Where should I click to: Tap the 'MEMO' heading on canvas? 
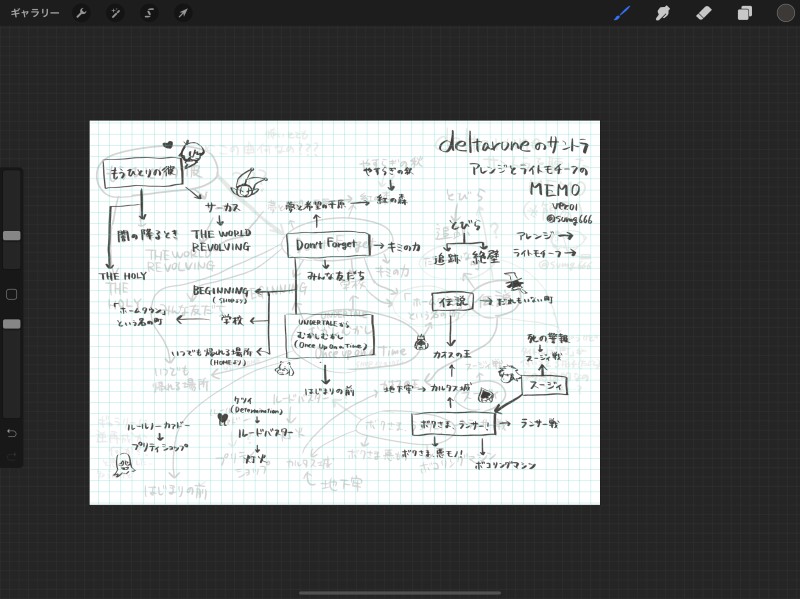coord(555,189)
